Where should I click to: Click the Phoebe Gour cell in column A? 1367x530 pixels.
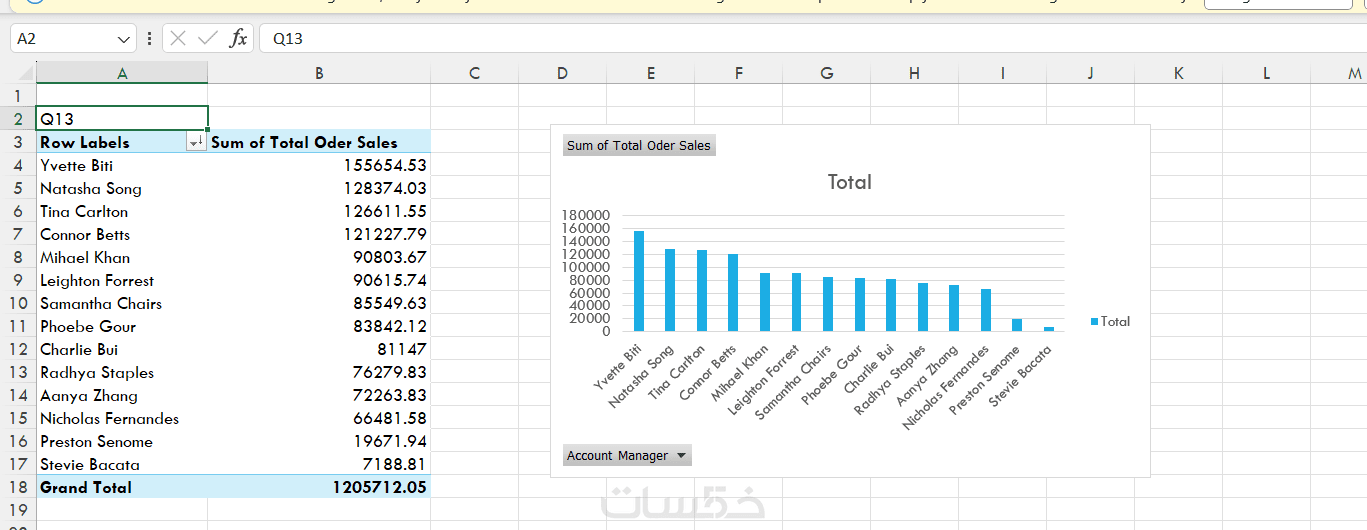122,326
